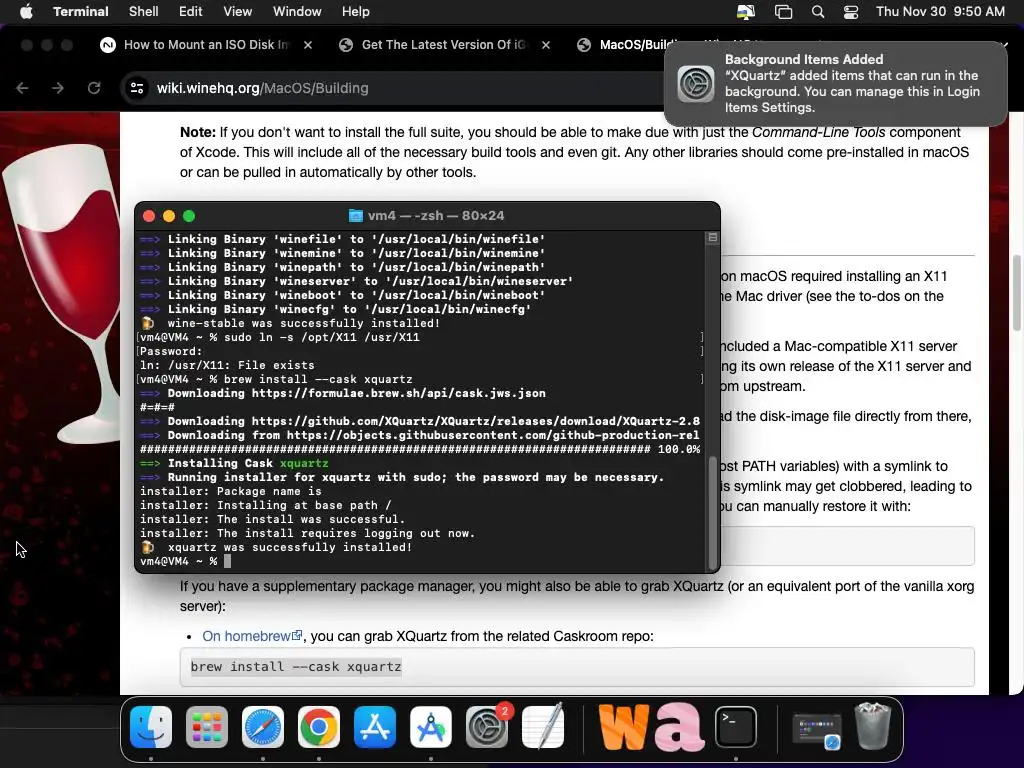This screenshot has height=768, width=1024.
Task: Close the 'How to Mount an ISO Disk' tab
Action: 308,44
